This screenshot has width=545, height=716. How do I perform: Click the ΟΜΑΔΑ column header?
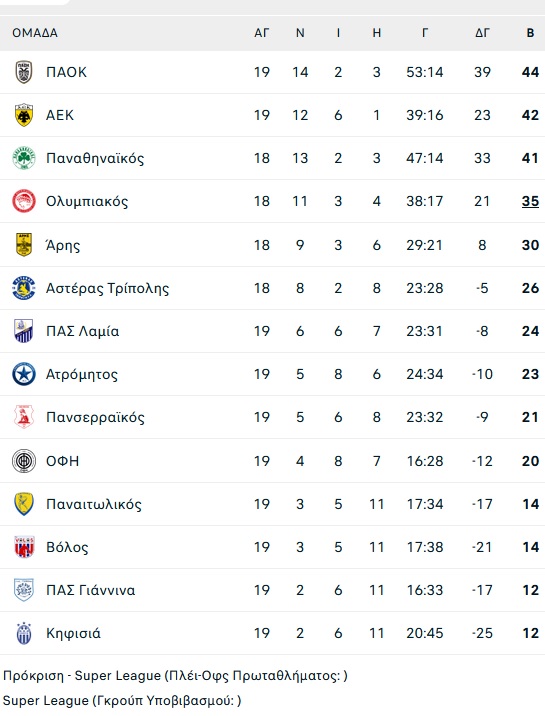click(35, 33)
